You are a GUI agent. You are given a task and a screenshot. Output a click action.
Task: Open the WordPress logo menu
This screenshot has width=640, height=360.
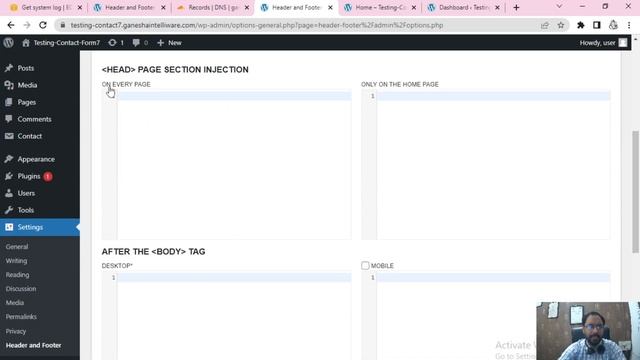point(8,42)
